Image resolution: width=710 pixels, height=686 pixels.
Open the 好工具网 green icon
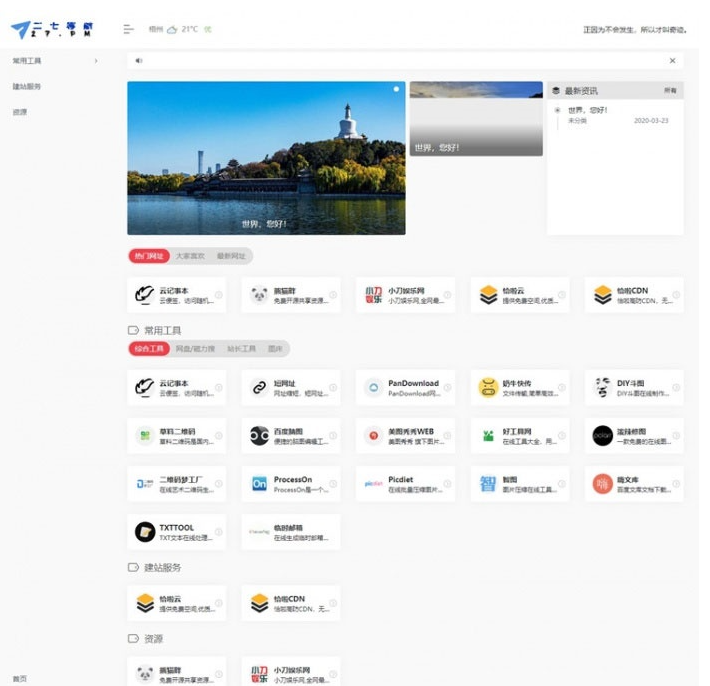(x=489, y=436)
